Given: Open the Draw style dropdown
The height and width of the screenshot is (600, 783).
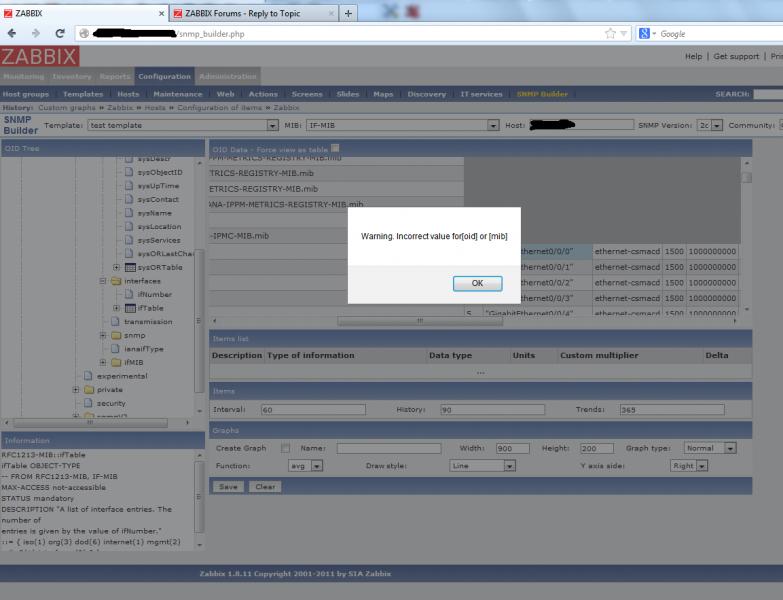Looking at the screenshot, I should coord(509,466).
